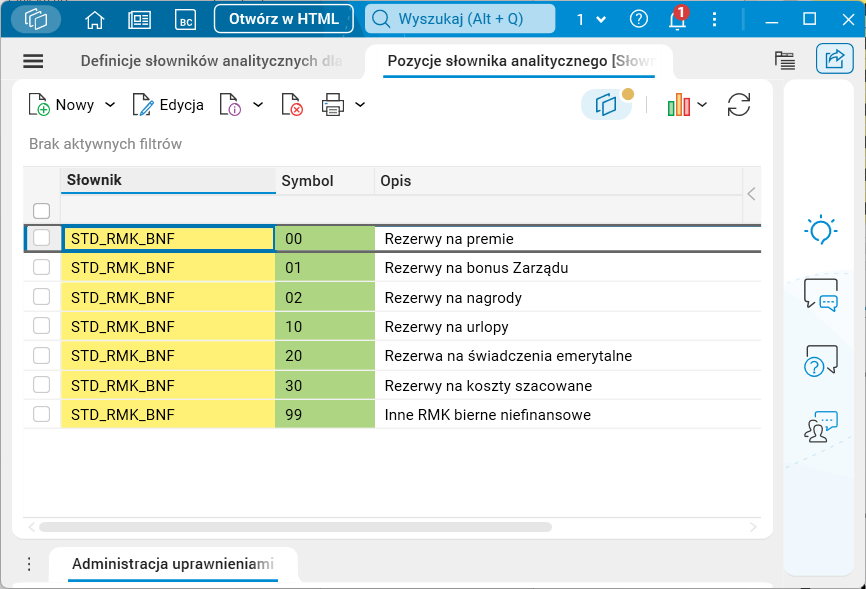Screen dimensions: 866x589
Task: Open the bar chart analysis icon
Action: click(681, 105)
